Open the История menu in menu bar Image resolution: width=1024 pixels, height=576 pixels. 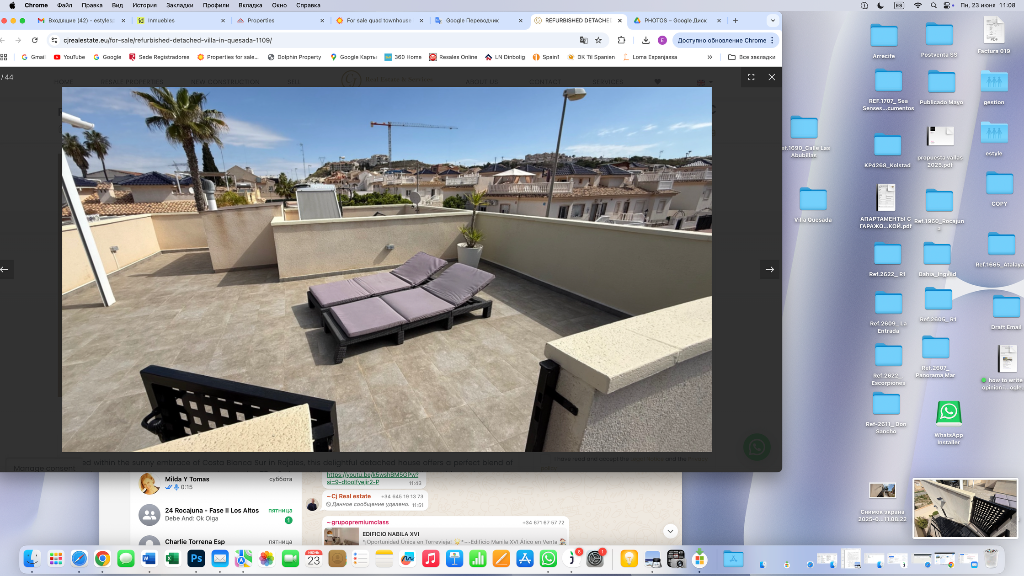click(144, 5)
